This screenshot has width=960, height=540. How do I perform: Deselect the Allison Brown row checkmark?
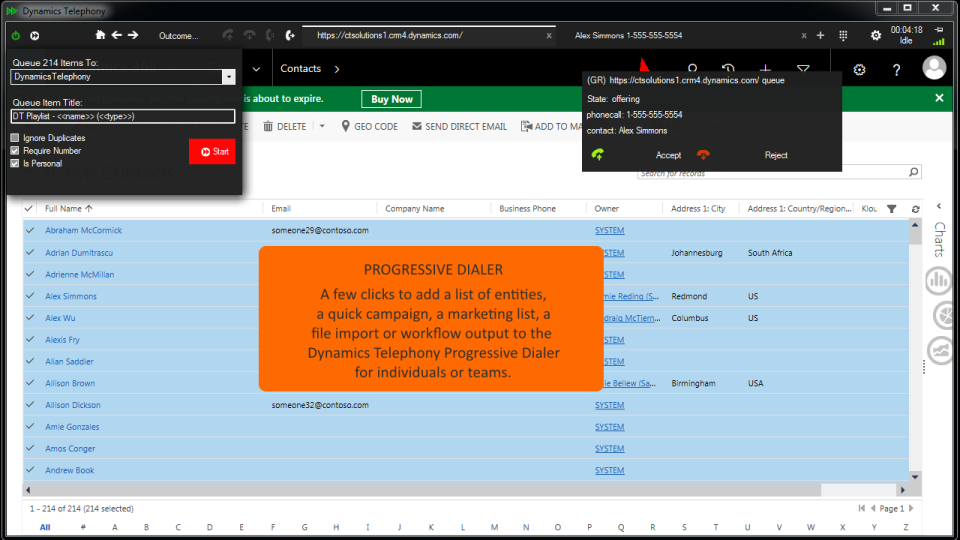point(30,383)
